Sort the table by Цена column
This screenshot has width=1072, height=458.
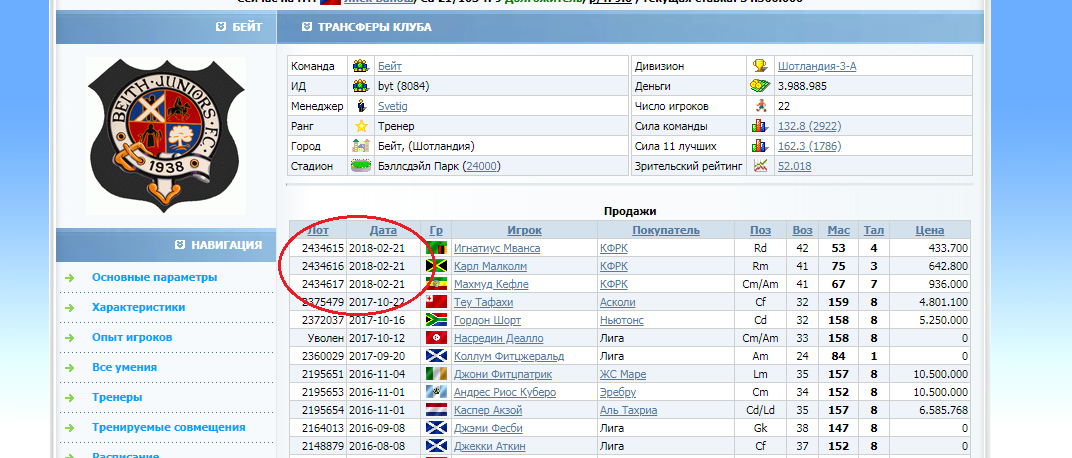click(x=928, y=230)
